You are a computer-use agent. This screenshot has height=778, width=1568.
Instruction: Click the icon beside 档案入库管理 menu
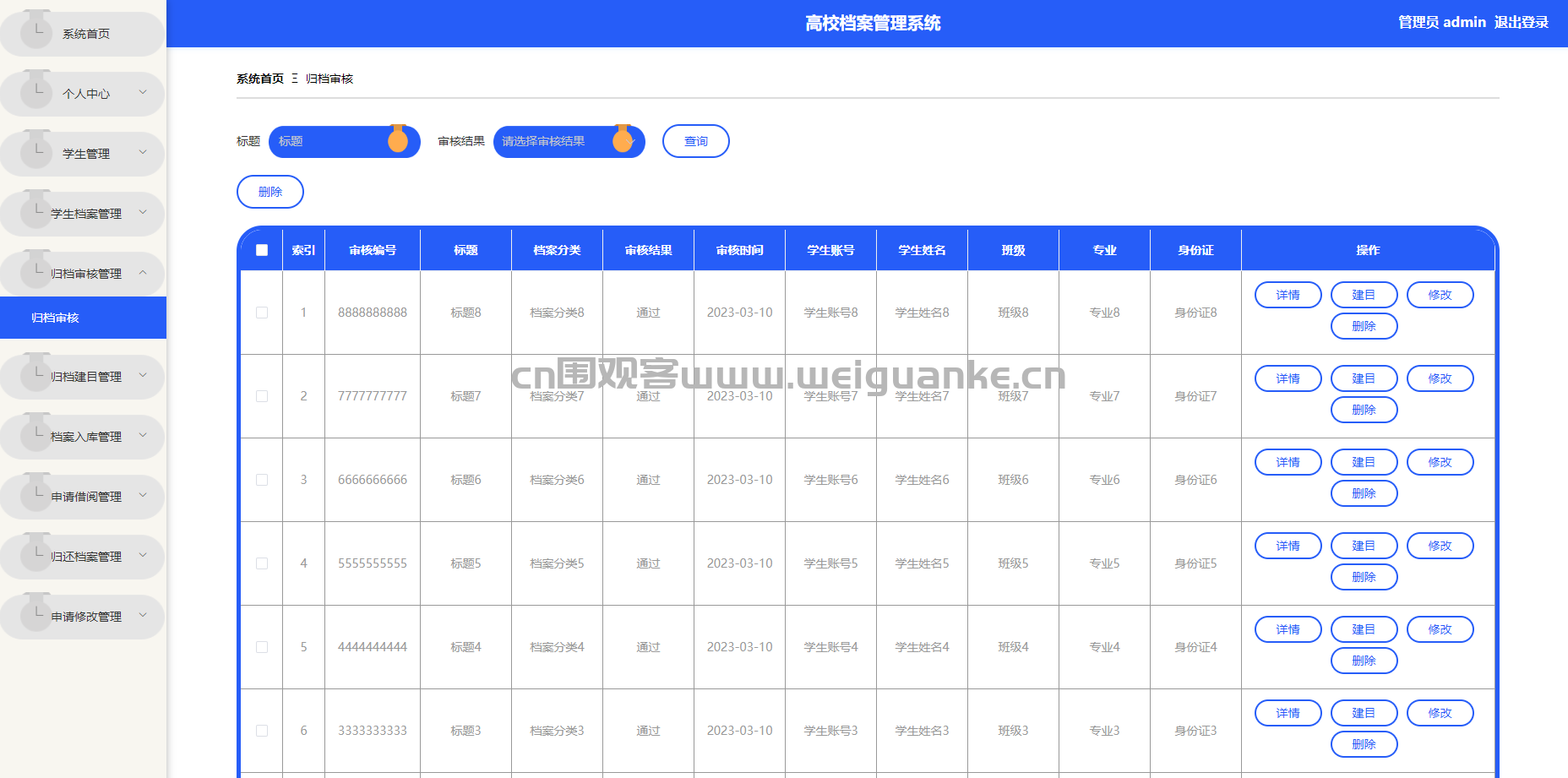(36, 433)
